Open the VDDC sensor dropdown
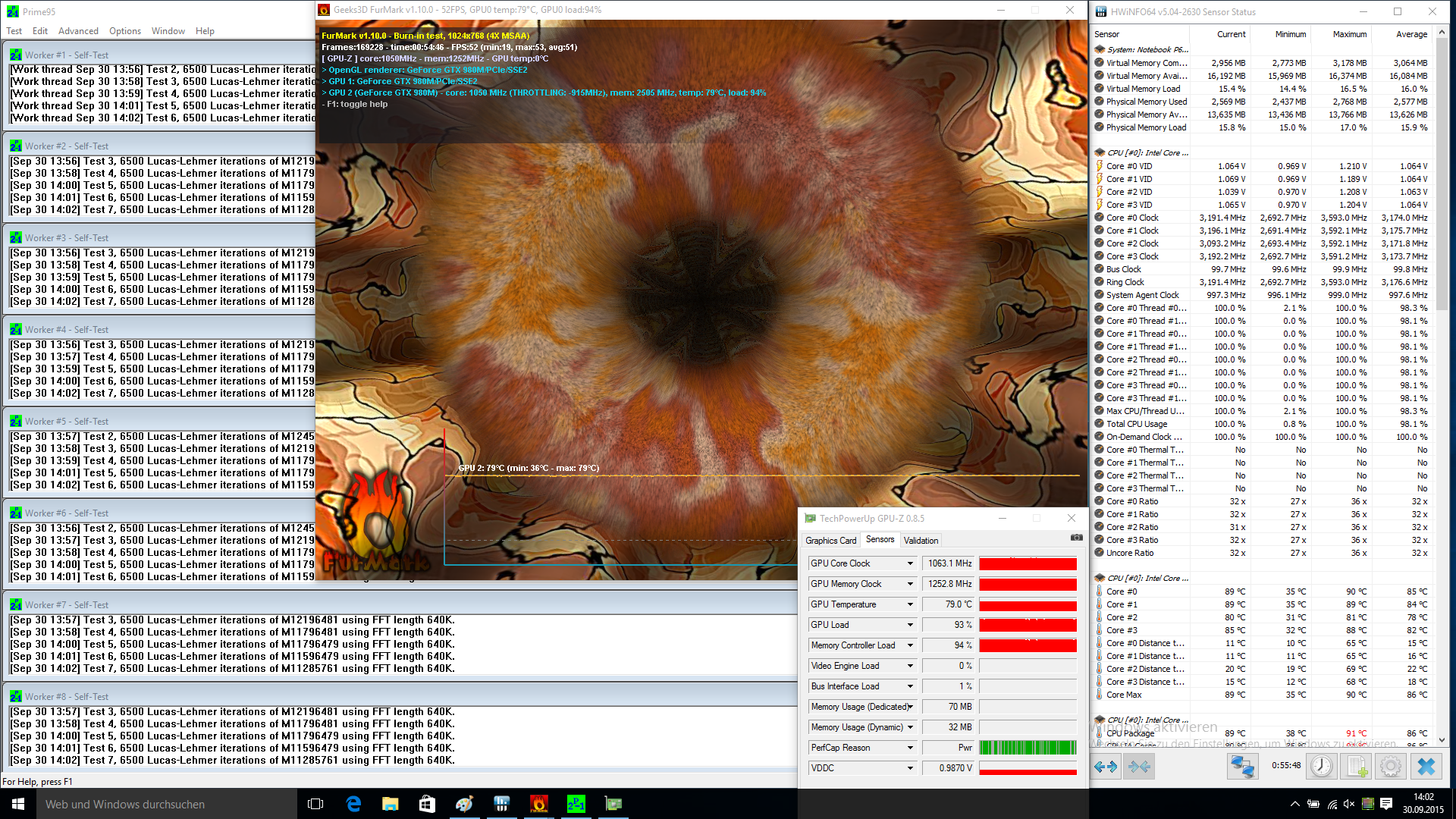Viewport: 1456px width, 819px height. click(x=910, y=768)
